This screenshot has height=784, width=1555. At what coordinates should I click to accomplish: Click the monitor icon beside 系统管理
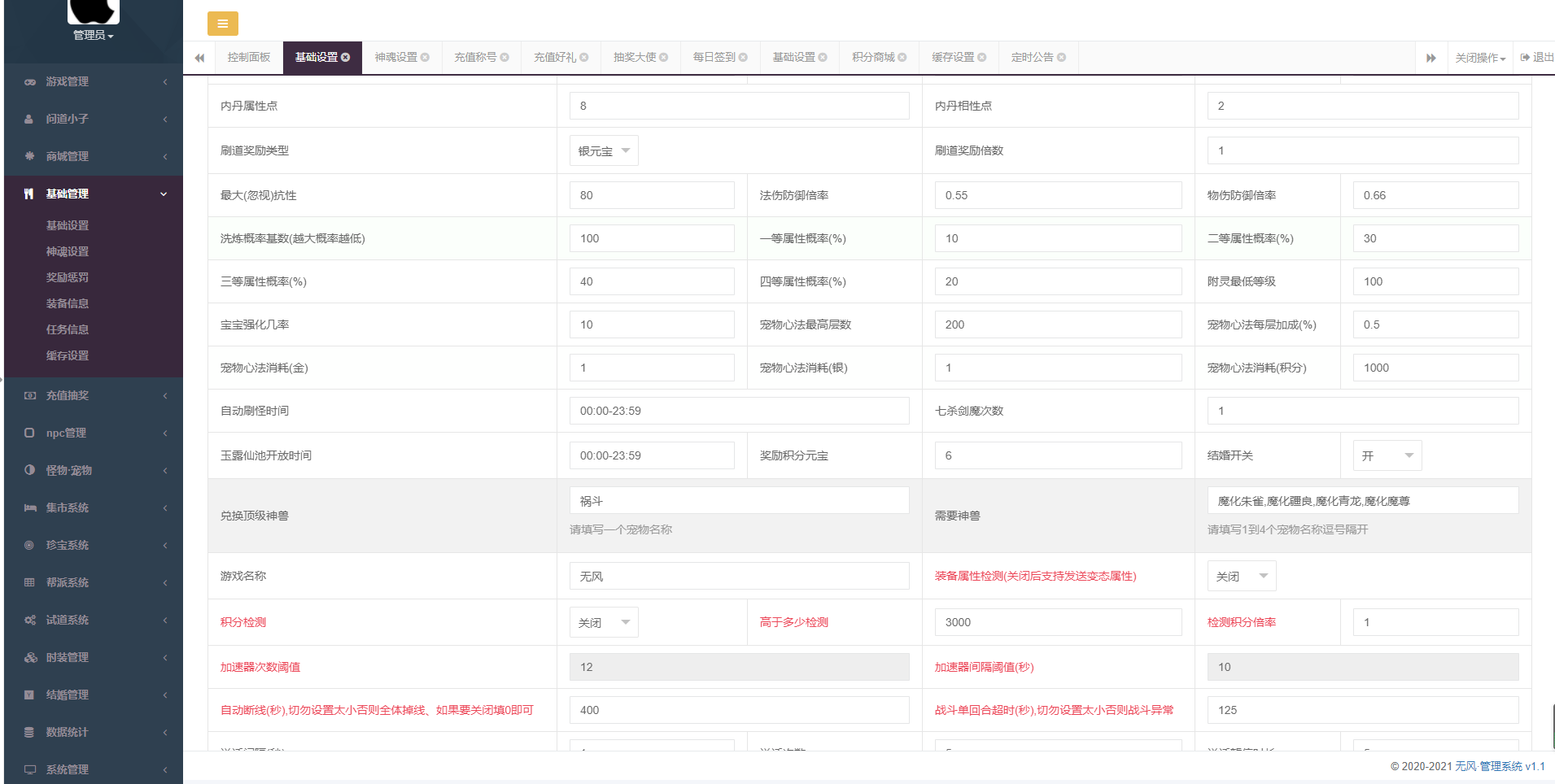(x=30, y=769)
